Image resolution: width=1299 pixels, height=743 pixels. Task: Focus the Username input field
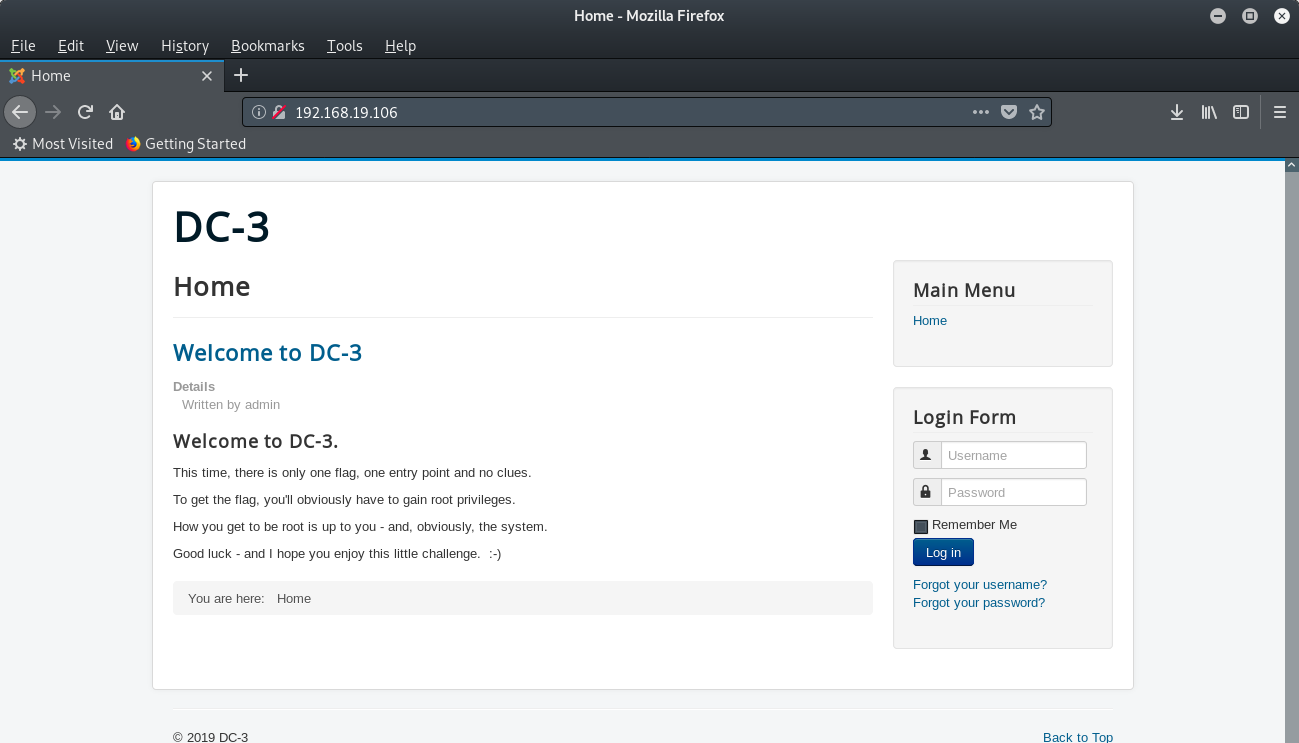[1014, 455]
